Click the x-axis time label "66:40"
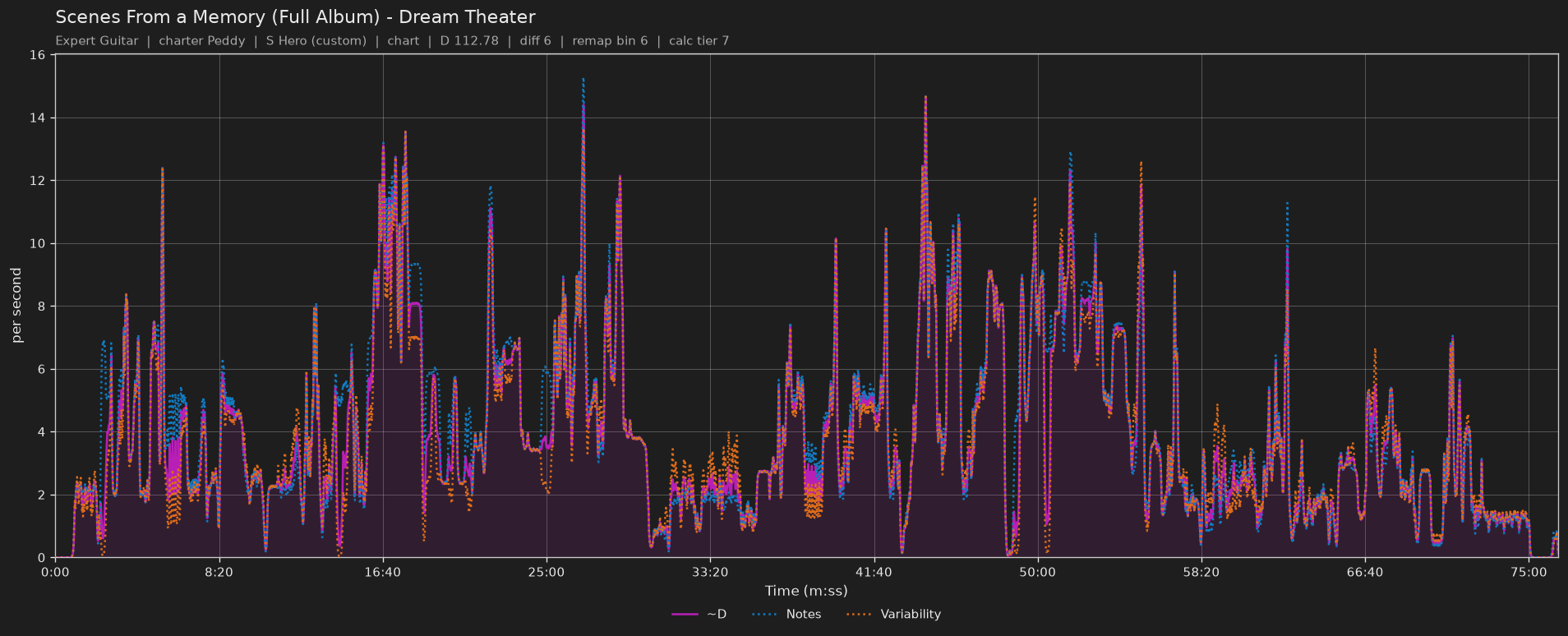Viewport: 1568px width, 636px height. [1365, 572]
